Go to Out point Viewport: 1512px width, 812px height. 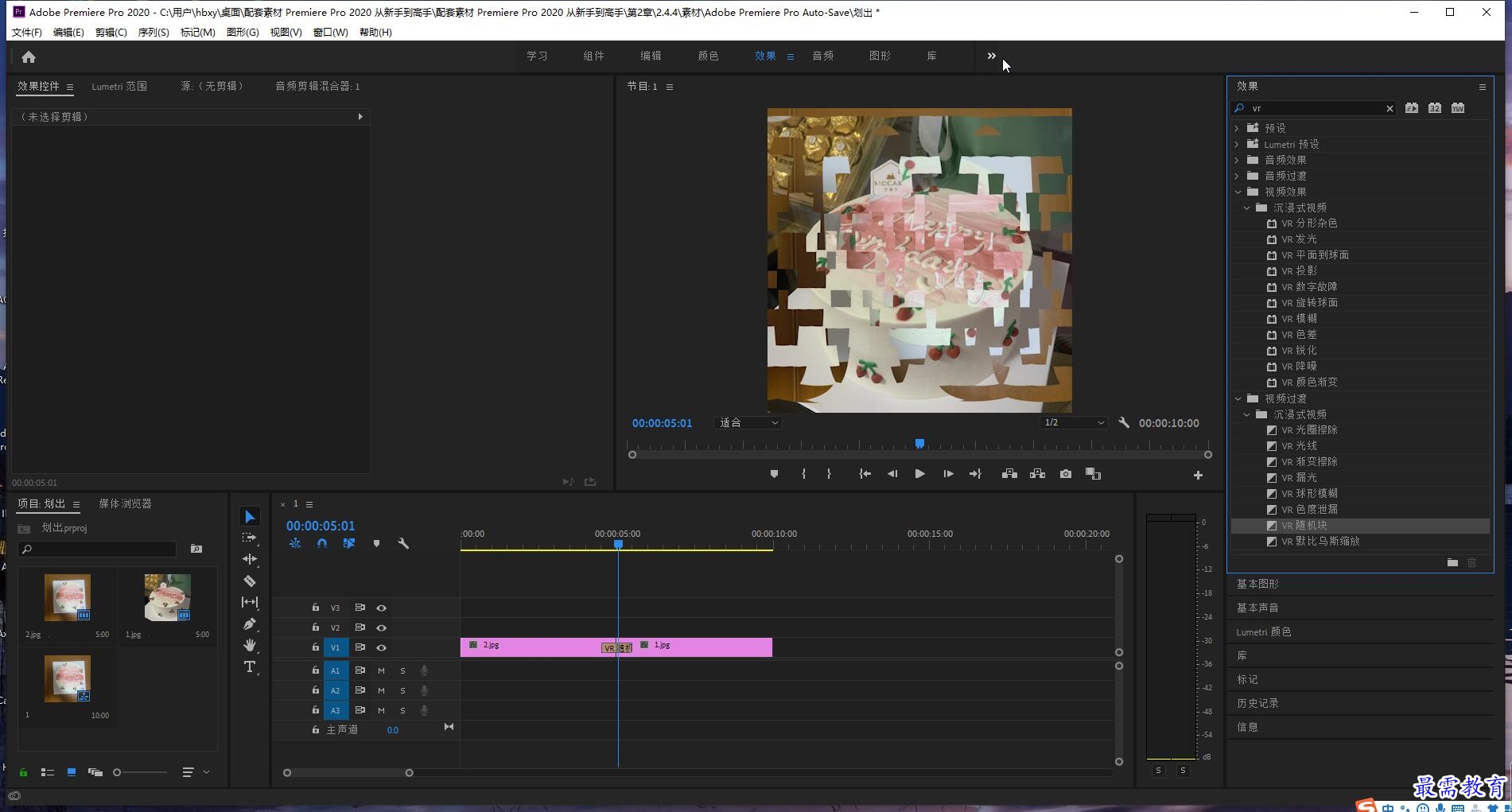click(x=975, y=474)
